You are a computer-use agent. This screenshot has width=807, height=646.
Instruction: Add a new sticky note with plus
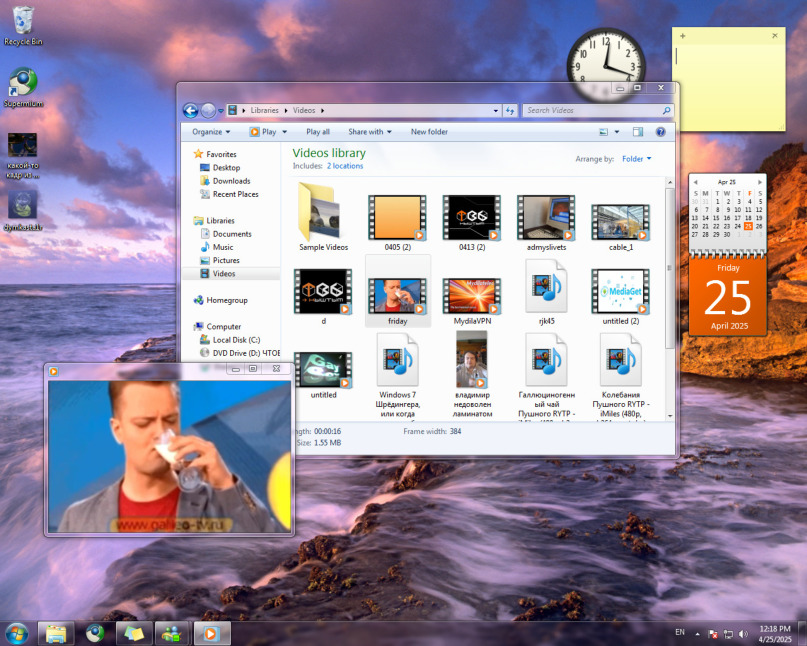[x=683, y=36]
